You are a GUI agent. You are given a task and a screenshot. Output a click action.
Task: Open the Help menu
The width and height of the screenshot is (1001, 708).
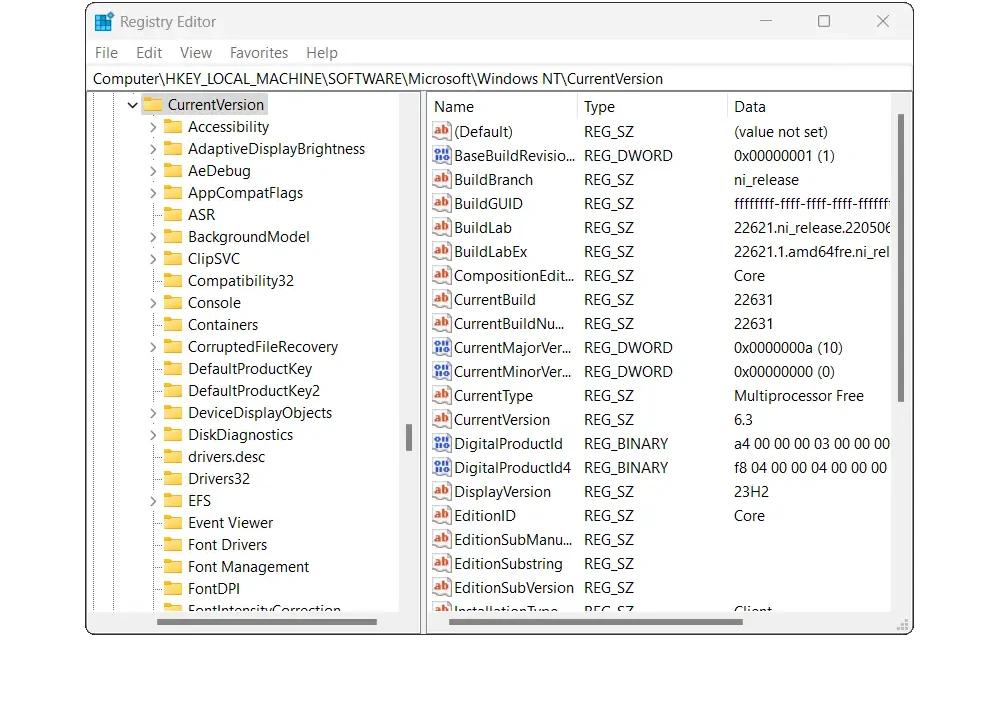point(322,53)
